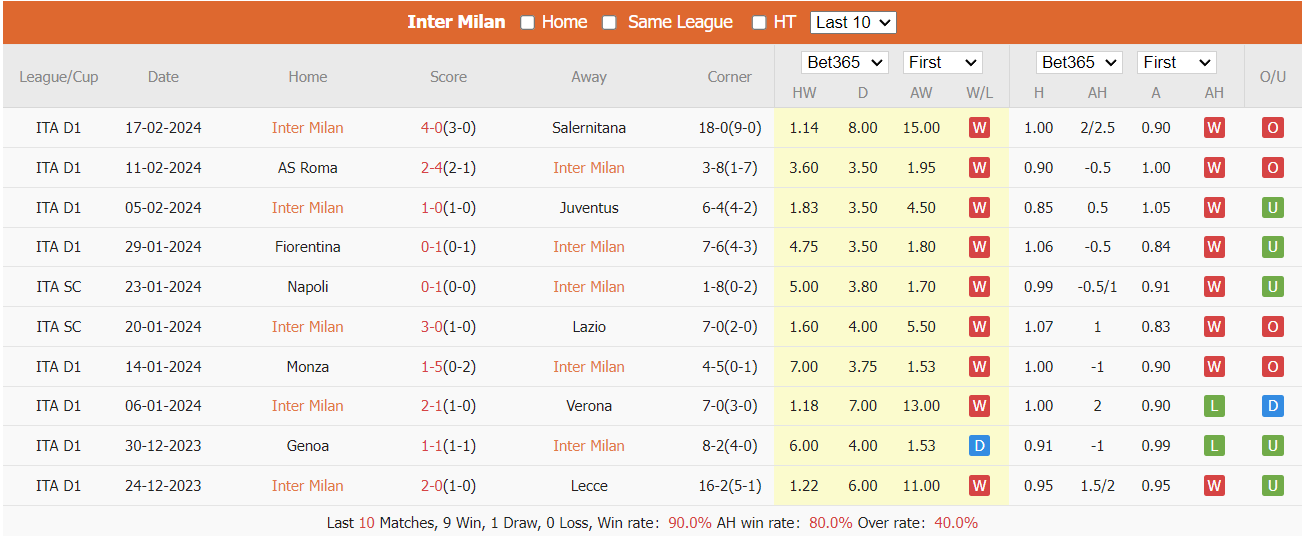Click the blue D result badge for Genoa match
This screenshot has height=536, width=1302.
(x=979, y=446)
